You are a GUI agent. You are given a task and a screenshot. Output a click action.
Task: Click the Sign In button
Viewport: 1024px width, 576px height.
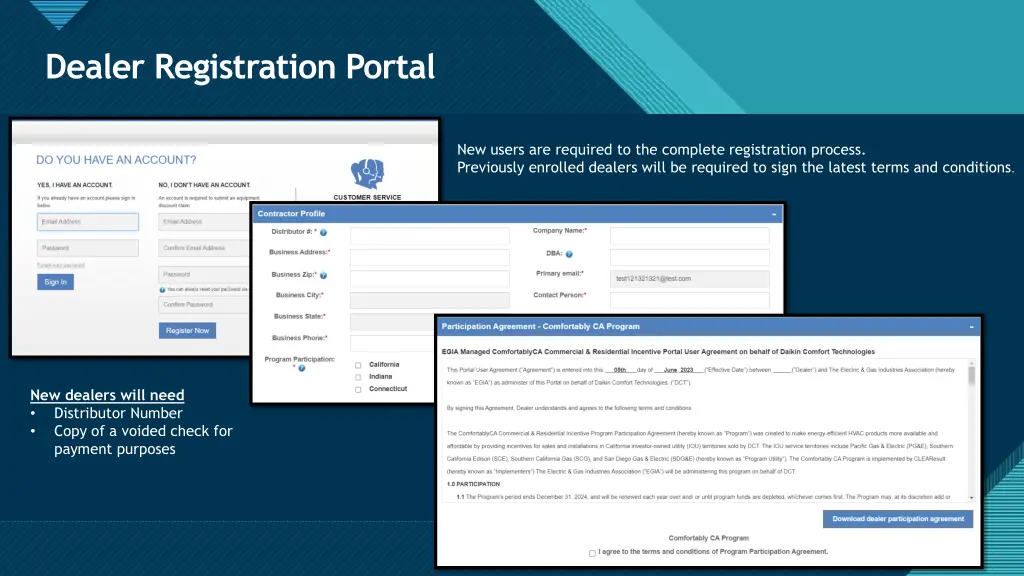coord(56,282)
